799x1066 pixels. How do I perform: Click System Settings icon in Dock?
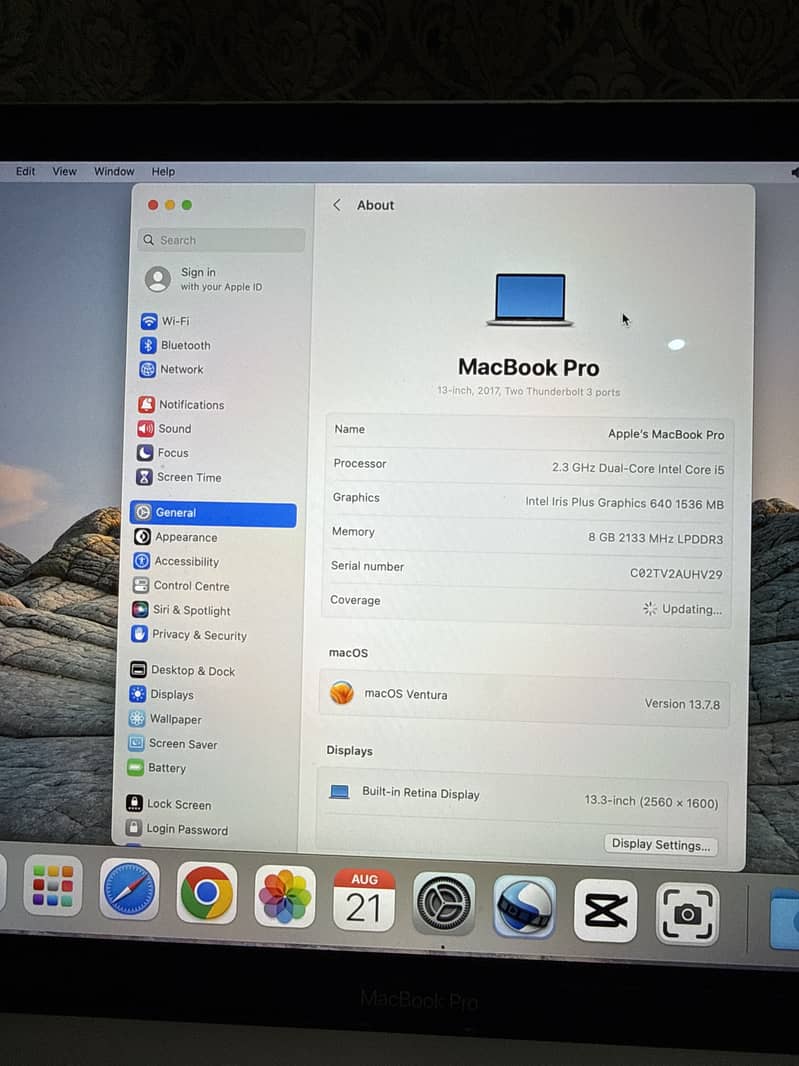coord(443,904)
